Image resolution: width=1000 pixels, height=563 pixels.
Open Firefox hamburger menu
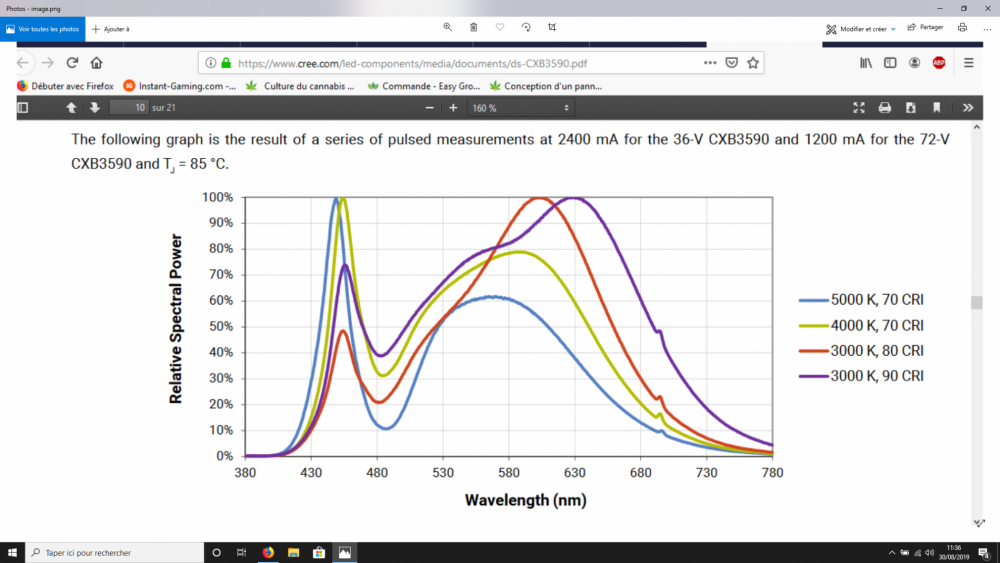point(969,62)
